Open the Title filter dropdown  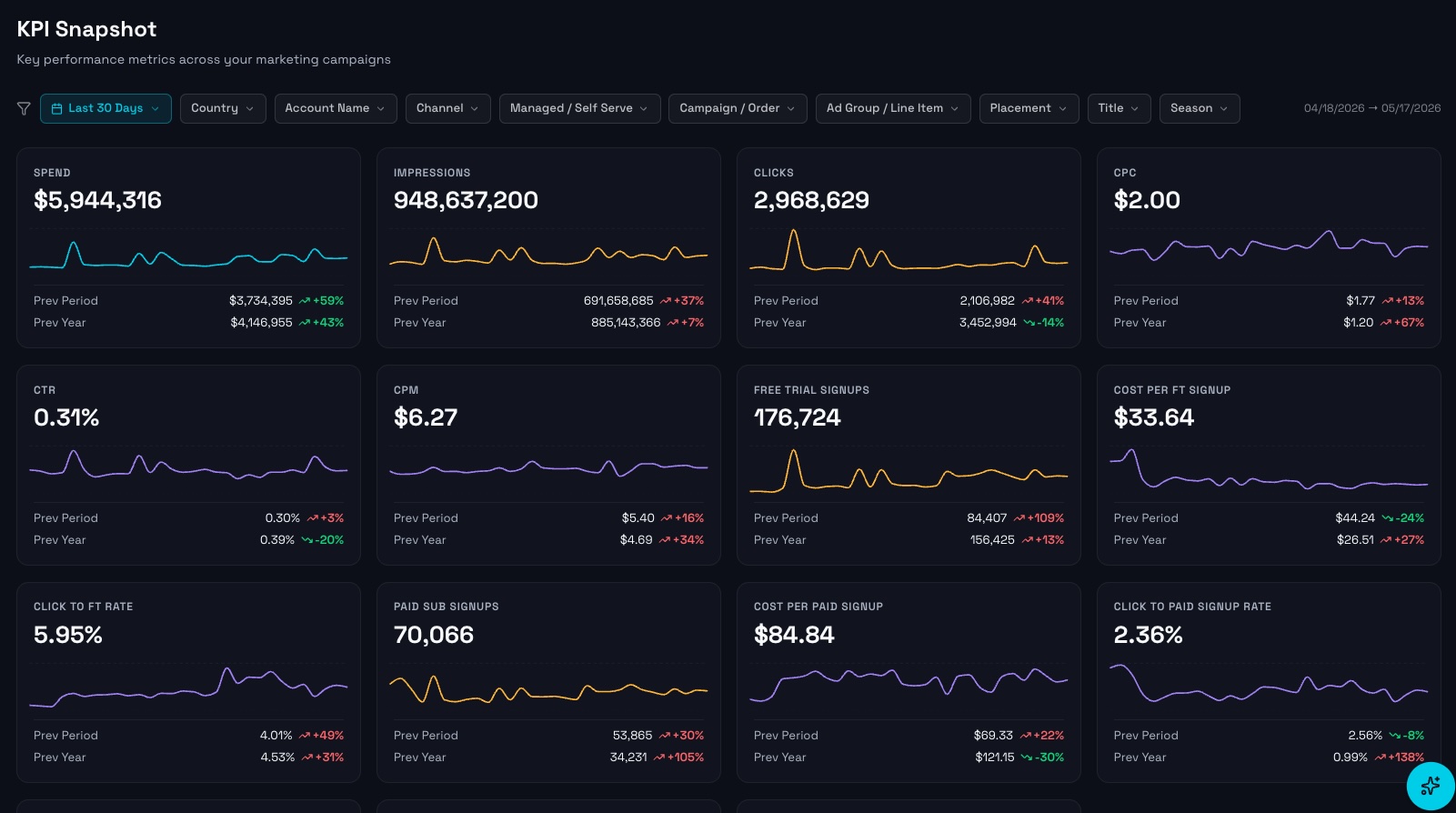click(x=1120, y=108)
